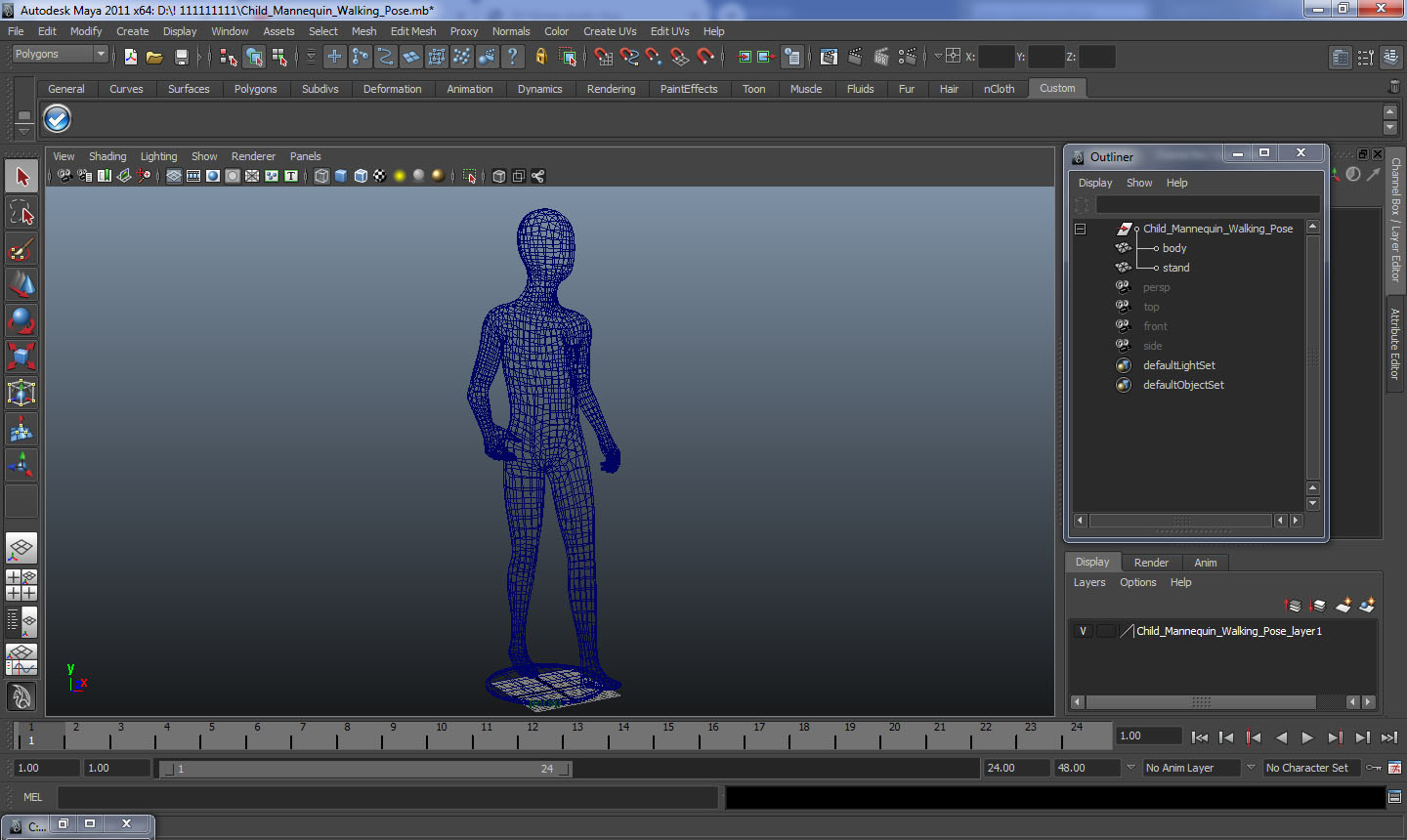This screenshot has width=1407, height=840.
Task: Toggle use all lights yellow sphere icon
Action: 400,176
